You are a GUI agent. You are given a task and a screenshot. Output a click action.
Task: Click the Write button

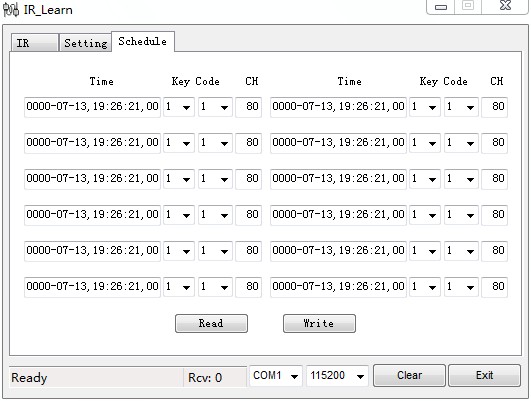tap(319, 323)
